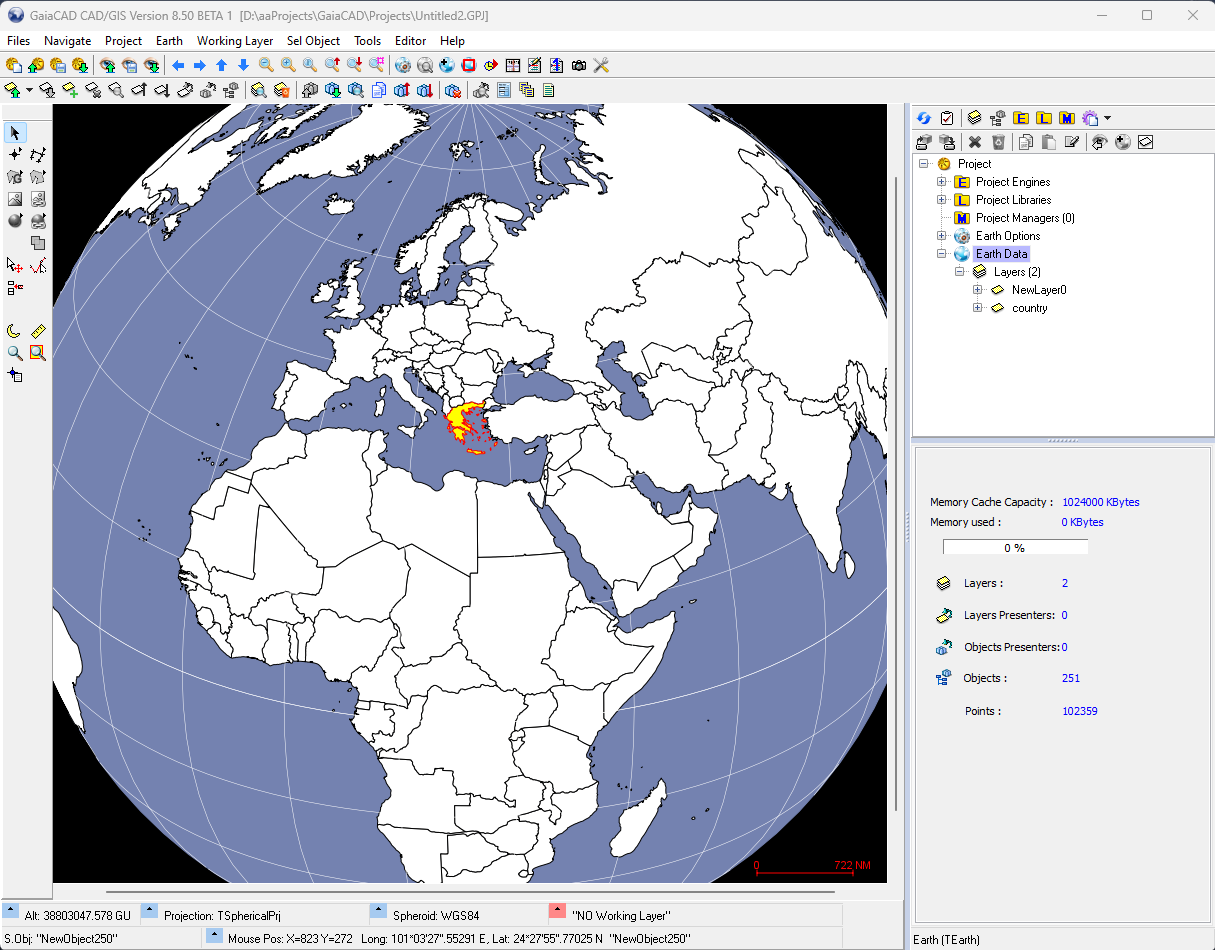Screen dimensions: 1215x951
Task: Select the arrow pointer tool
Action: point(15,133)
